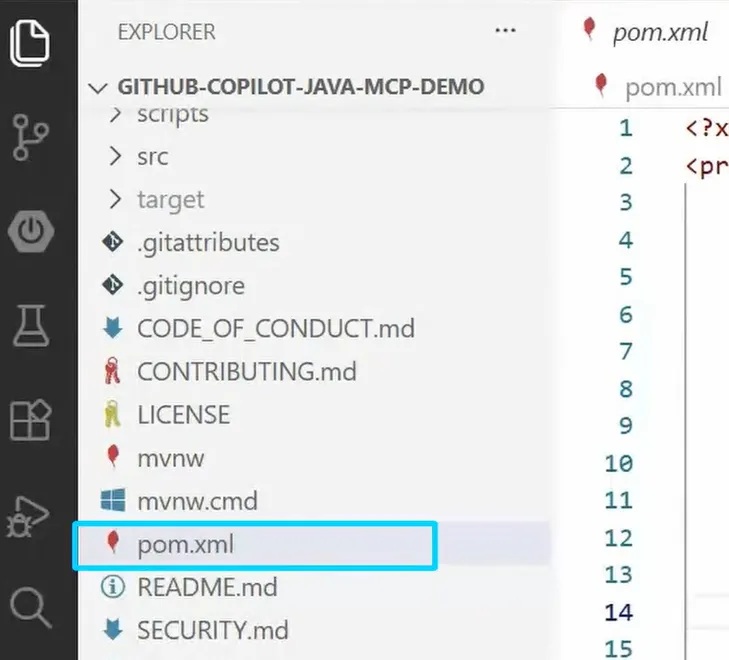Select pom.xml in the file tree
Viewport: 729px width, 660px height.
[x=314, y=544]
